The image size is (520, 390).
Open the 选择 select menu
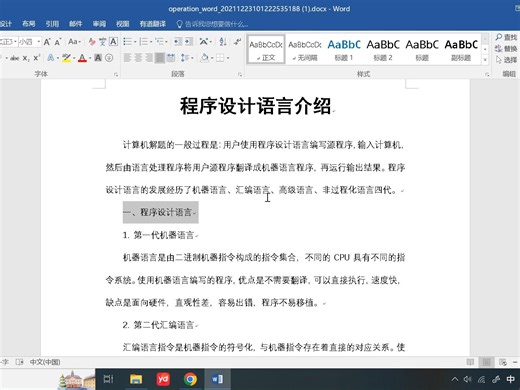(506, 60)
